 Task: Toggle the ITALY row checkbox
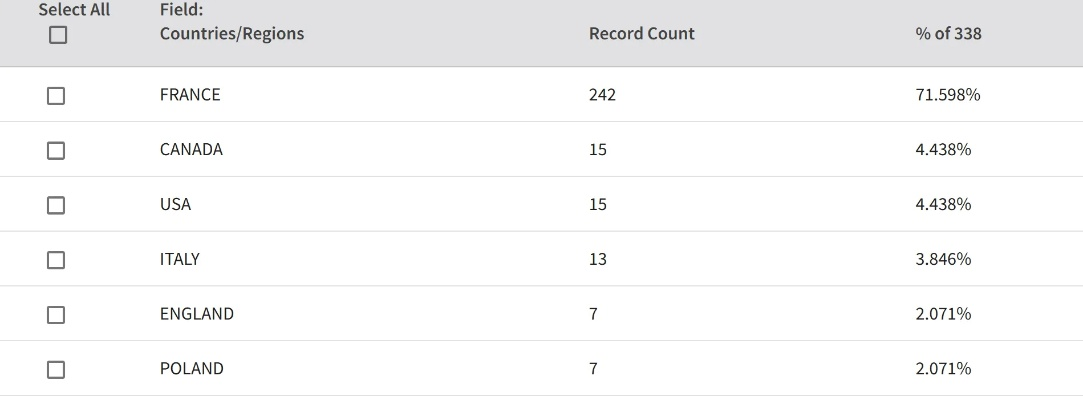56,260
